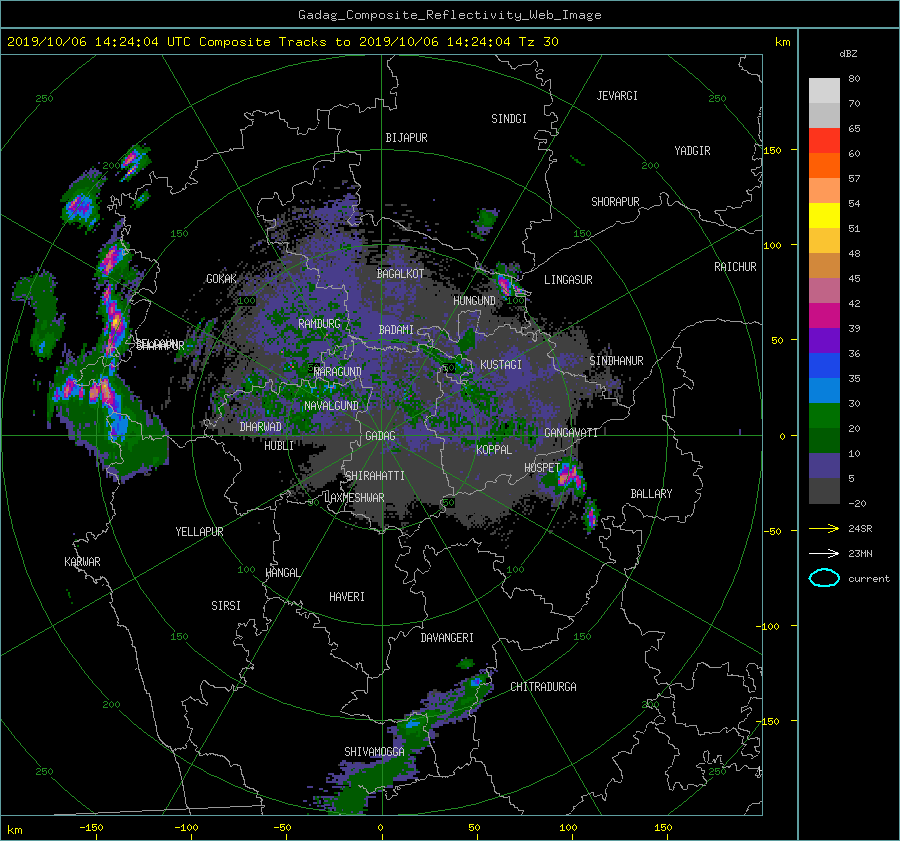Click the LINGASUR city label

[568, 280]
